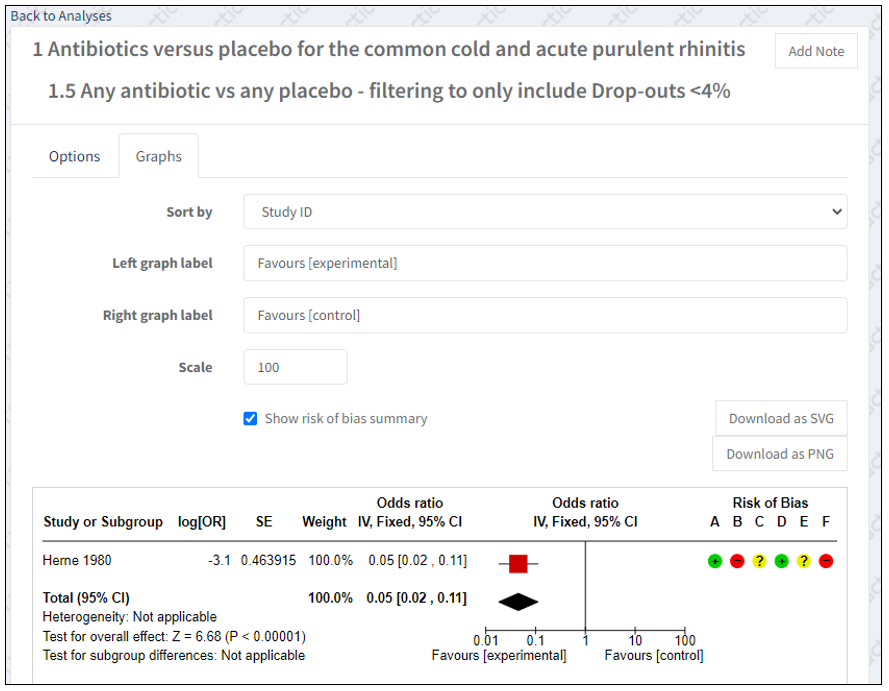The height and width of the screenshot is (691, 889).
Task: Click red risk of bias icon under column B
Action: tap(737, 561)
